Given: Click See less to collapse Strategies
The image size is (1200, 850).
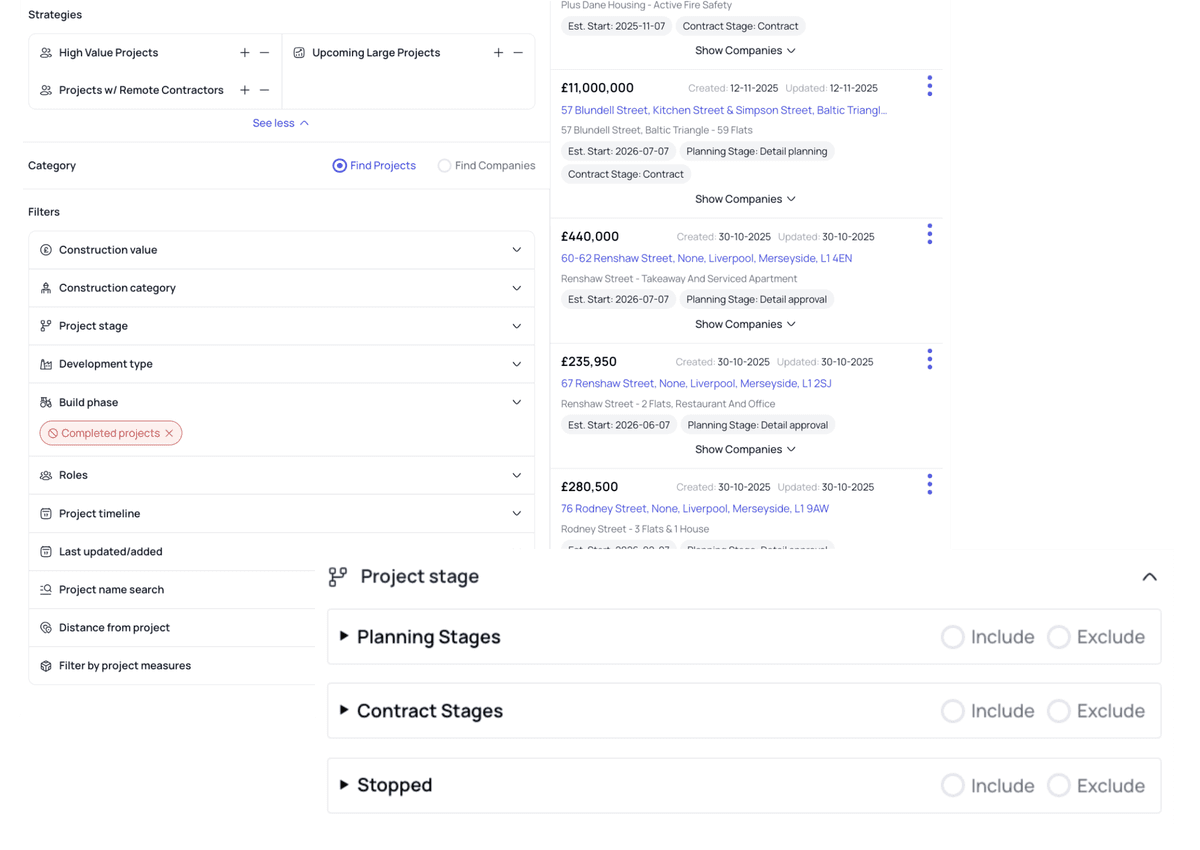Looking at the screenshot, I should pos(280,122).
